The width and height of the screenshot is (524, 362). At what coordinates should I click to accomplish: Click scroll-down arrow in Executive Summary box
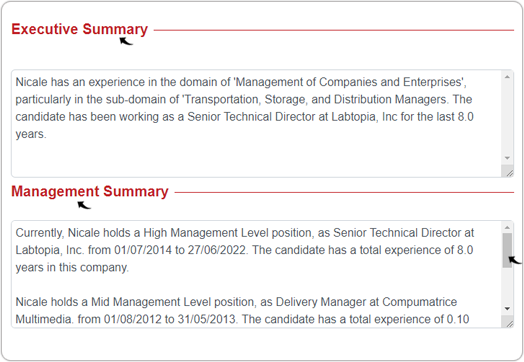click(507, 158)
